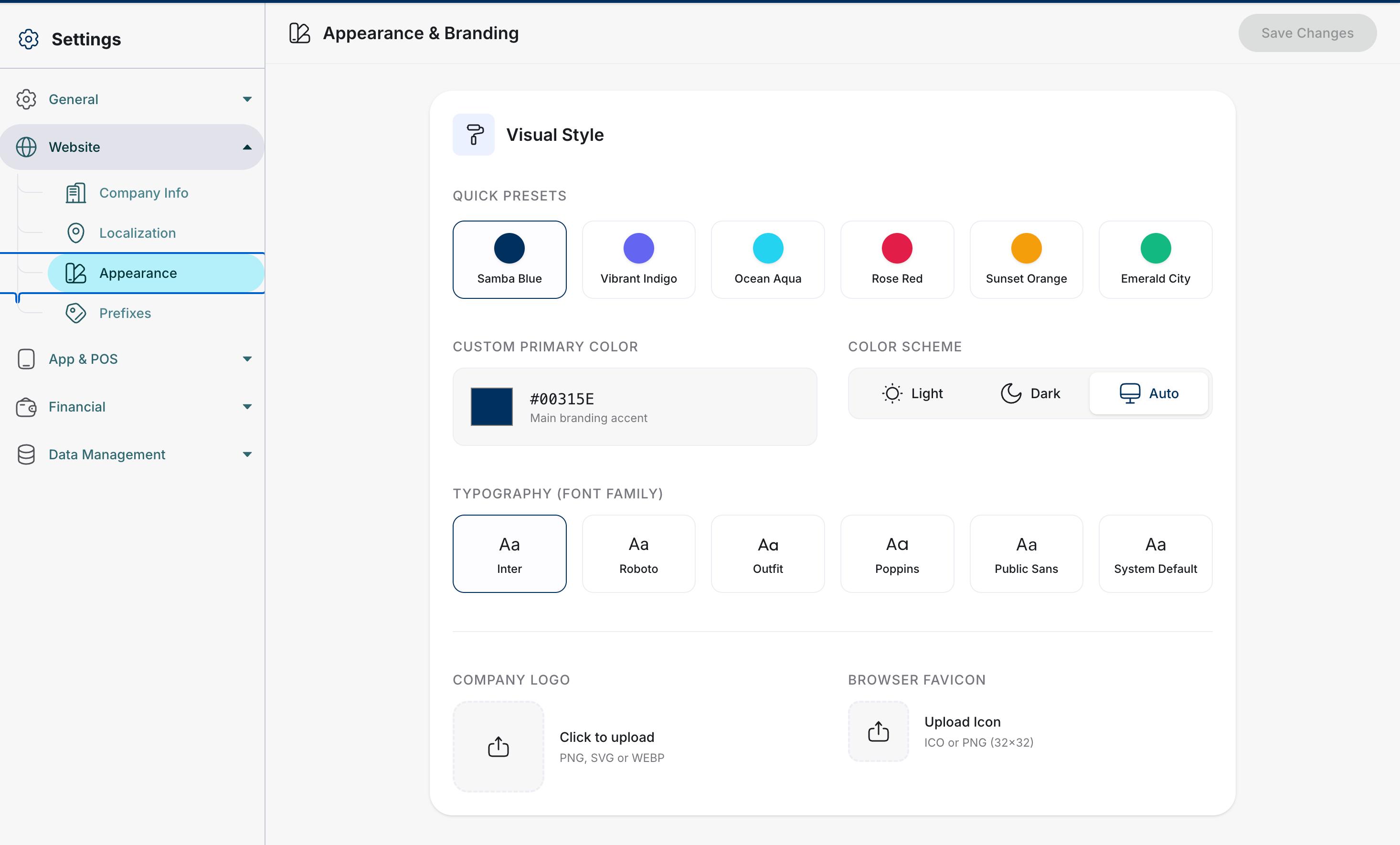Click the App & POS device icon
Image resolution: width=1400 pixels, height=845 pixels.
click(x=26, y=359)
